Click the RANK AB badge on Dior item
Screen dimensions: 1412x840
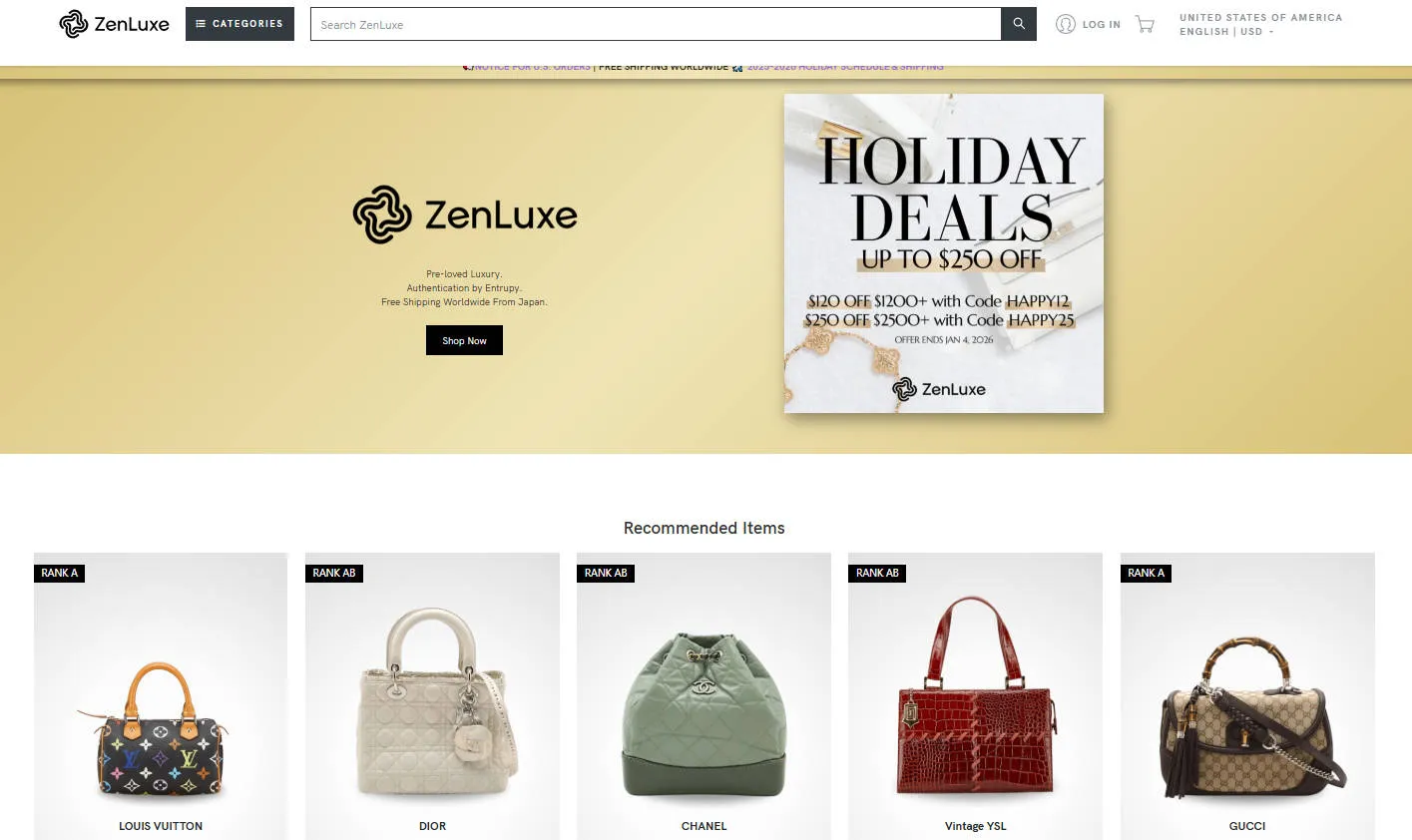334,573
